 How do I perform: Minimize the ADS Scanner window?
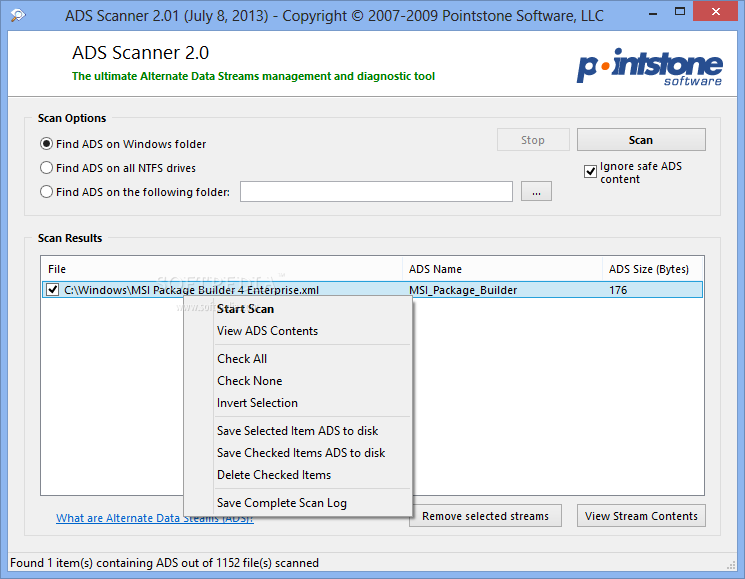tap(653, 12)
